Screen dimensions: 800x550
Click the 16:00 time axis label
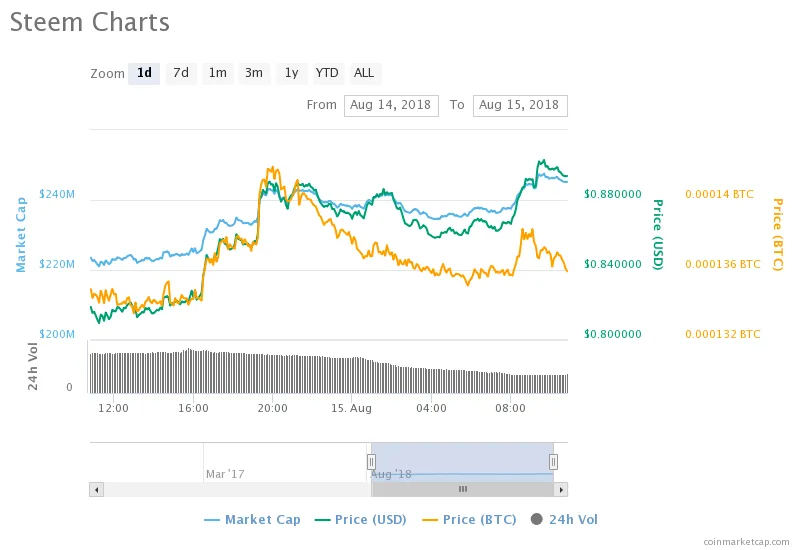click(193, 408)
